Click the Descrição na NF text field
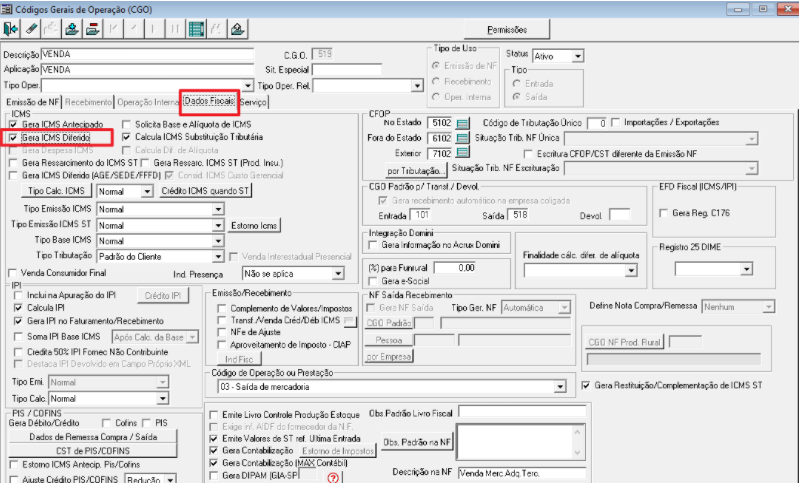Viewport: 801px width, 485px height. click(x=522, y=473)
